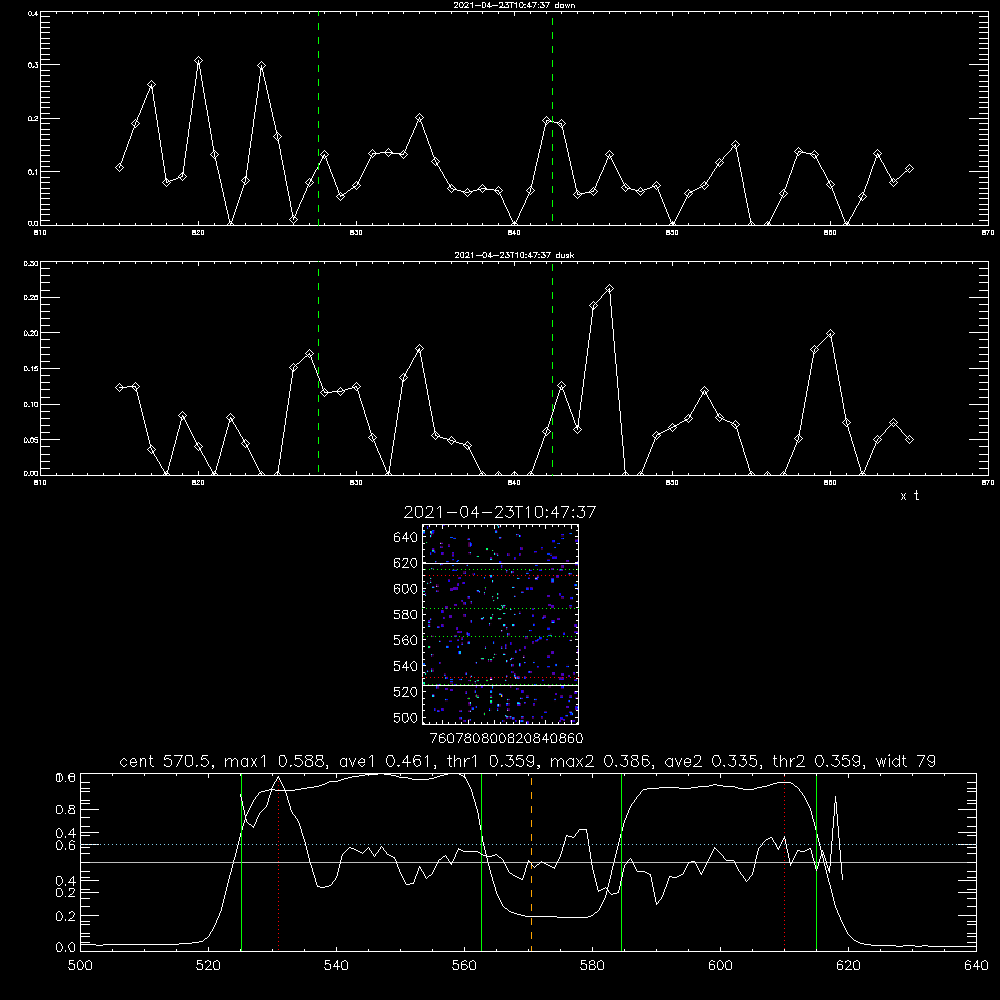Click the '760780800820840860' x-axis label under the image
Screen dimensions: 1000x1000
[x=506, y=739]
